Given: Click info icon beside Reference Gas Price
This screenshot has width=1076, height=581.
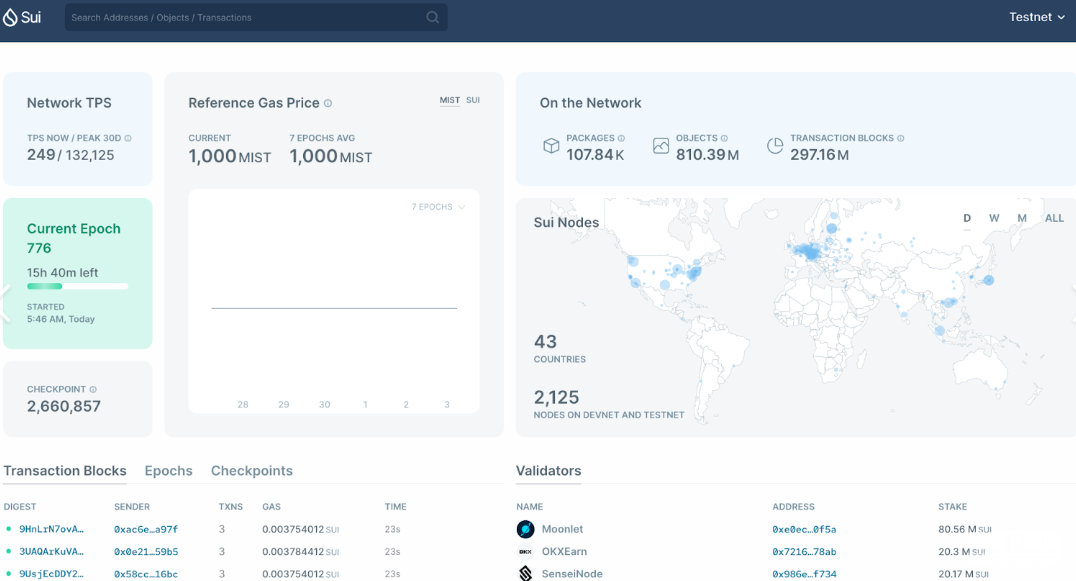Looking at the screenshot, I should [x=328, y=103].
